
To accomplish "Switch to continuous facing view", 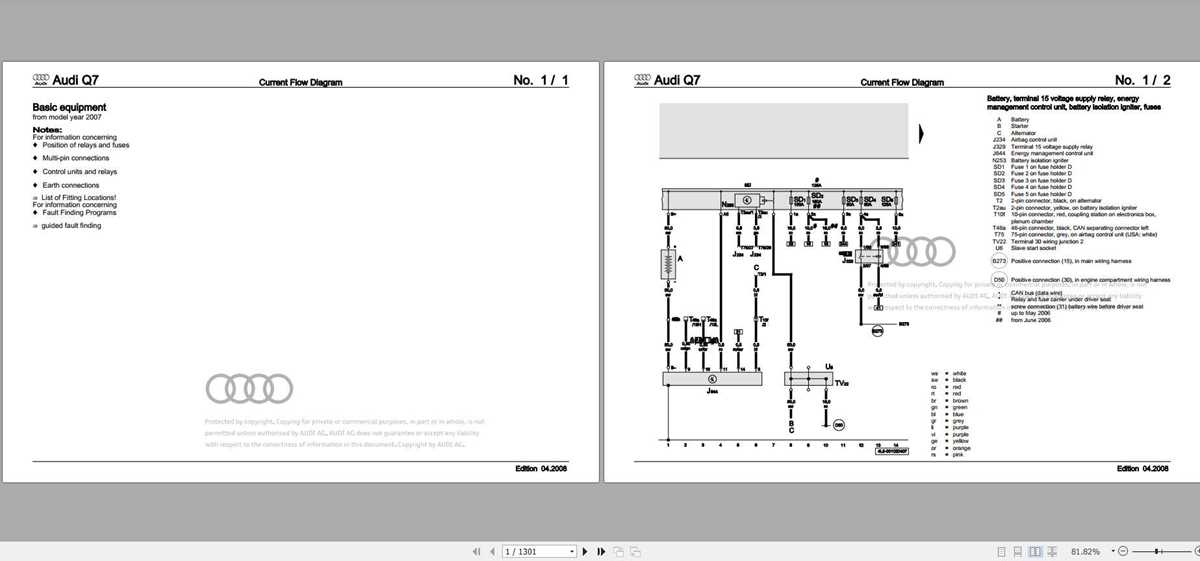I will coord(1052,551).
